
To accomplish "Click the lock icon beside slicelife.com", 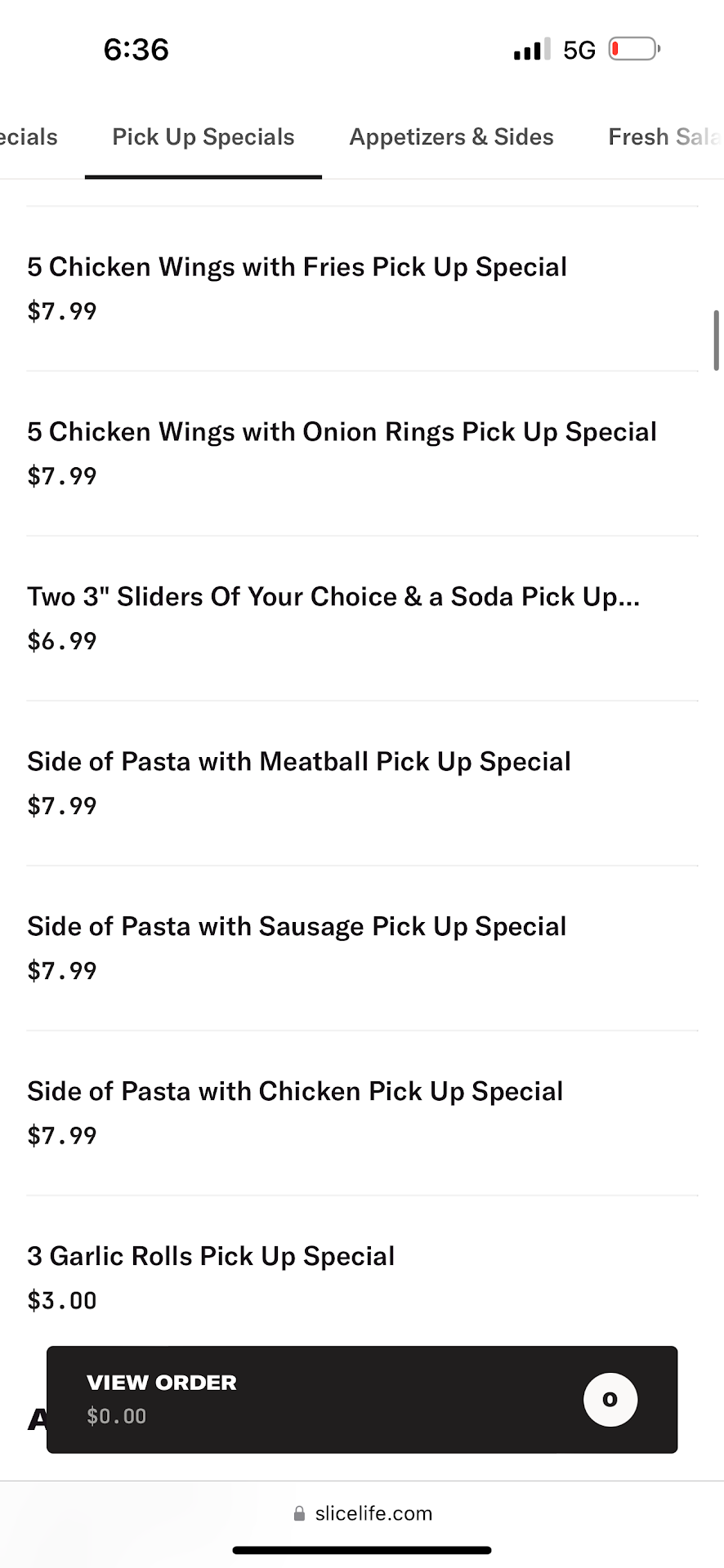I will click(299, 1513).
